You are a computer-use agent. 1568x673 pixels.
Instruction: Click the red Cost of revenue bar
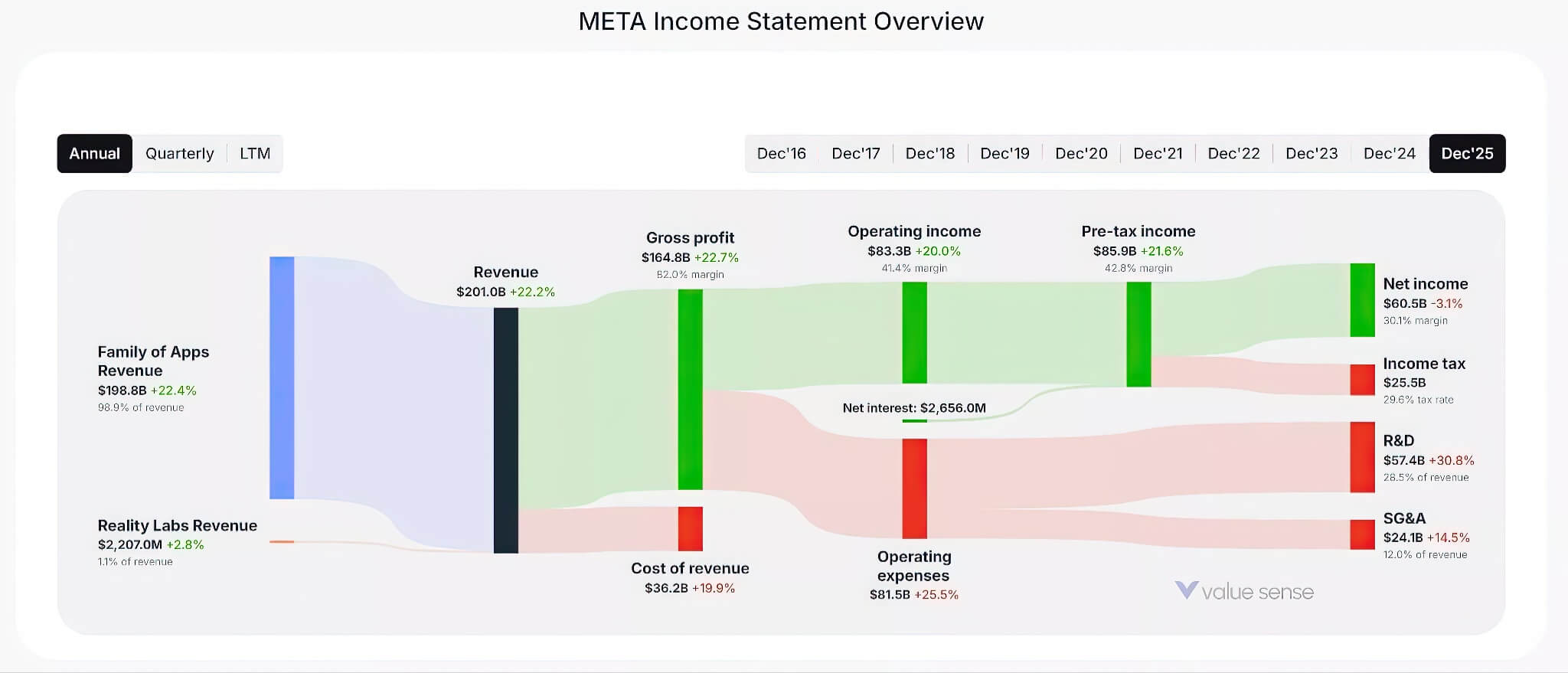click(690, 528)
